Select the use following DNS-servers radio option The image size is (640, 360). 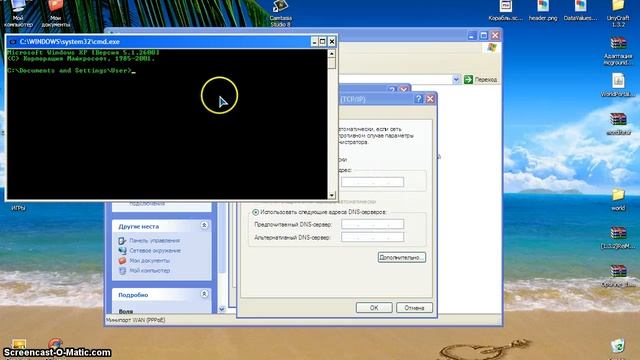point(256,212)
